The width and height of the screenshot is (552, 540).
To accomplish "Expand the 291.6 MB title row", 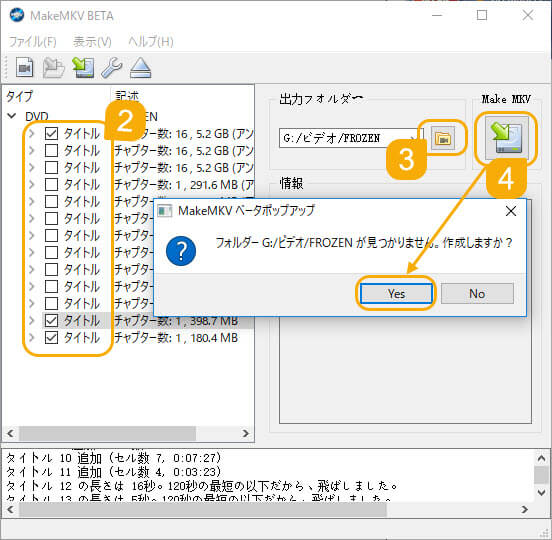I will 32,184.
